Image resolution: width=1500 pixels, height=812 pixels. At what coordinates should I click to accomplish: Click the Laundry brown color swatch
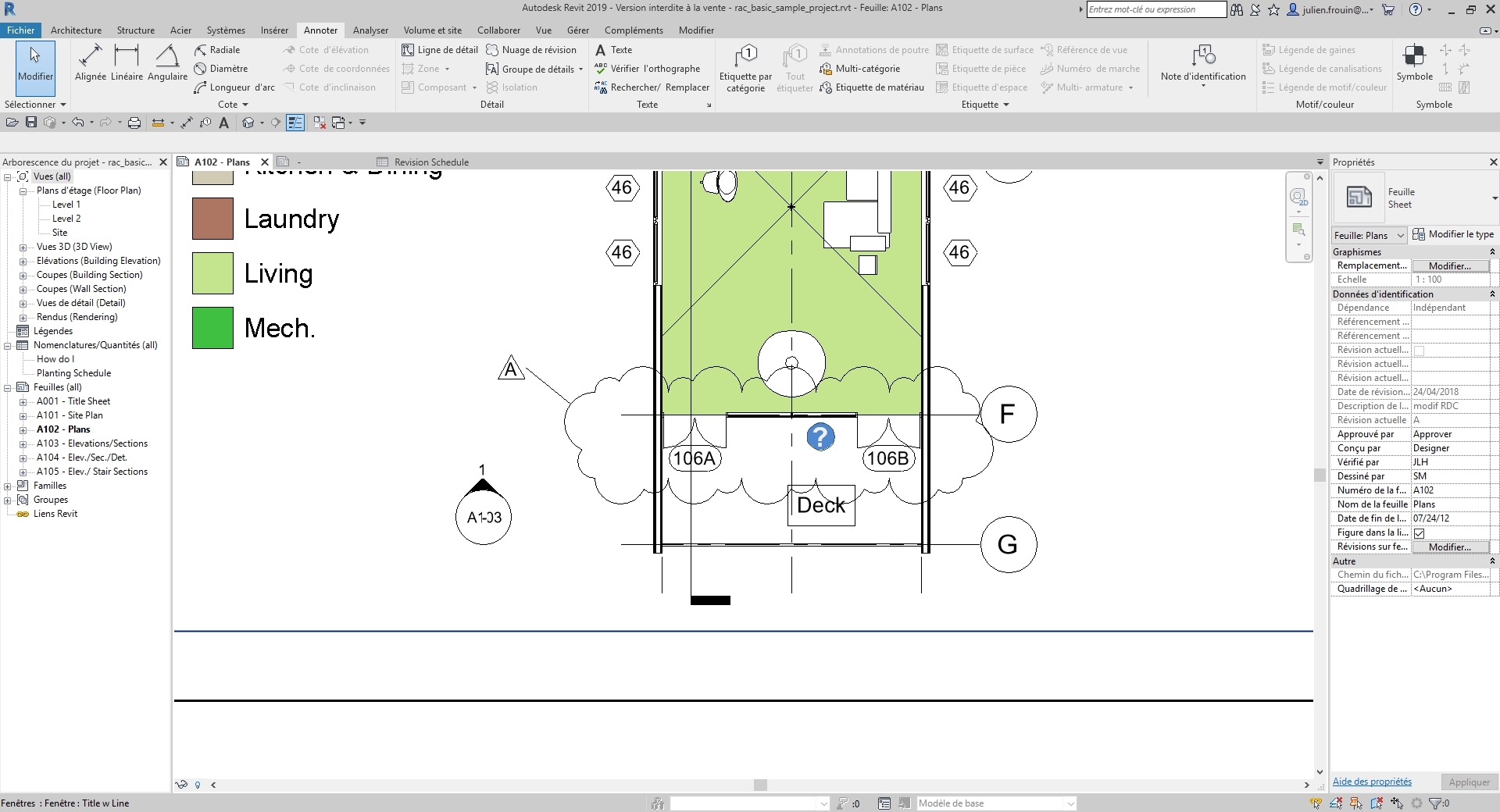click(x=212, y=219)
